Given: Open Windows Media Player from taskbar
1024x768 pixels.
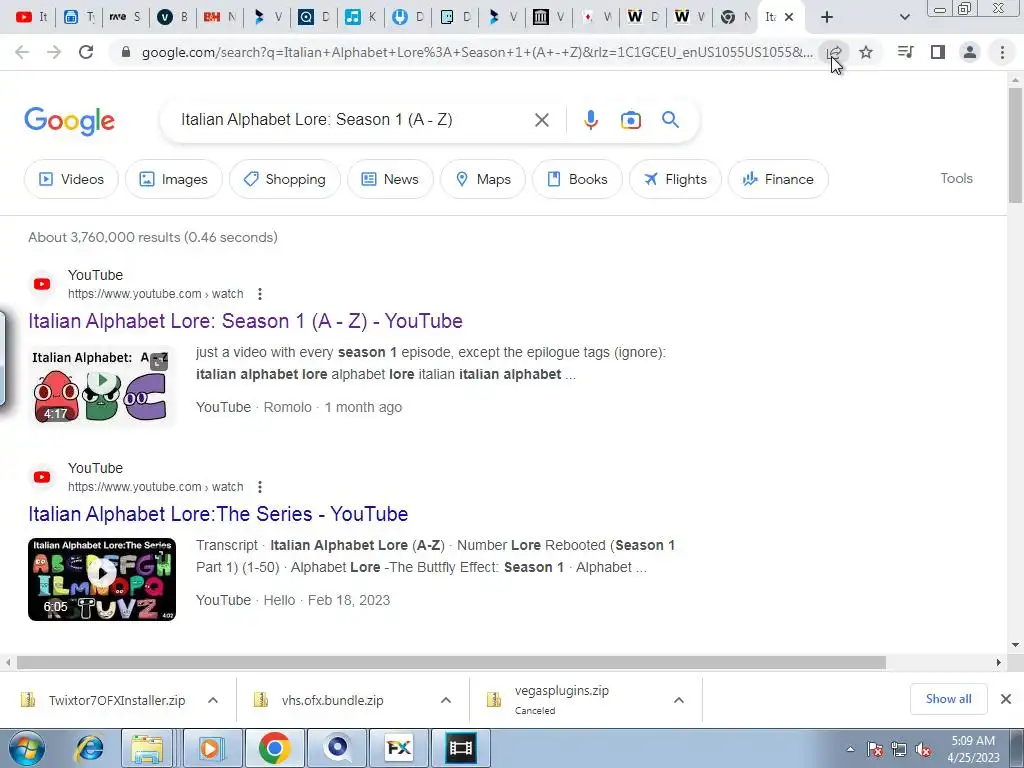Looking at the screenshot, I should [210, 748].
